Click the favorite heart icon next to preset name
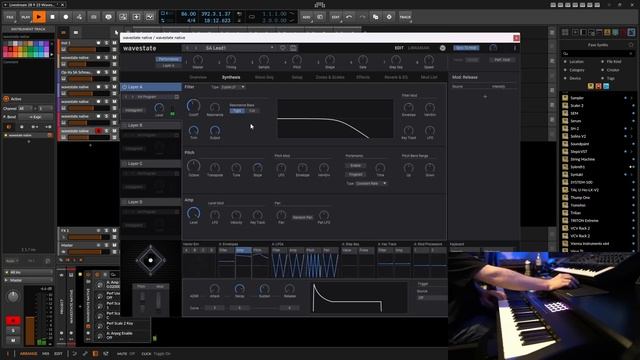This screenshot has height=360, width=640. coord(282,48)
